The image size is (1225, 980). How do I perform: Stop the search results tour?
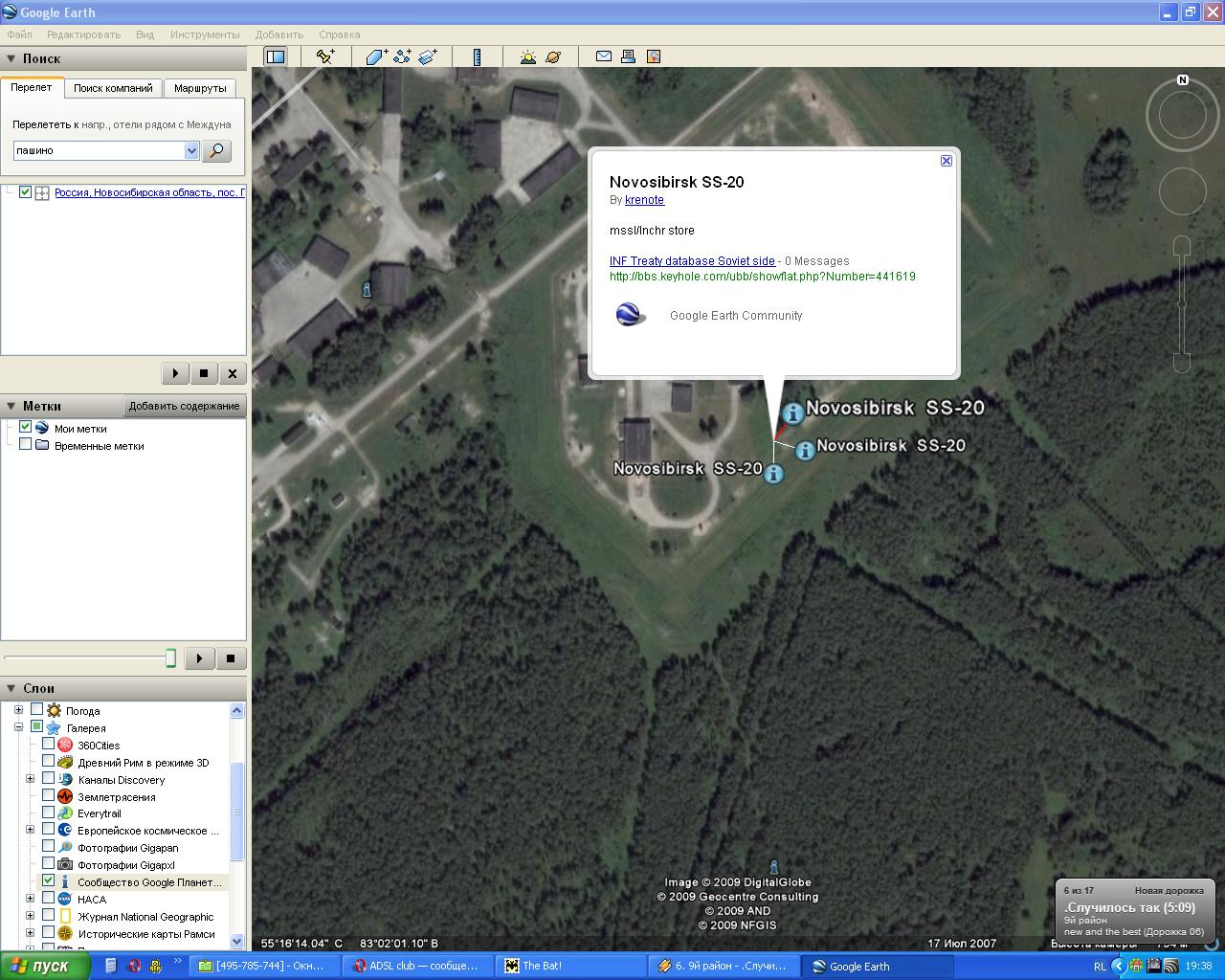[204, 373]
